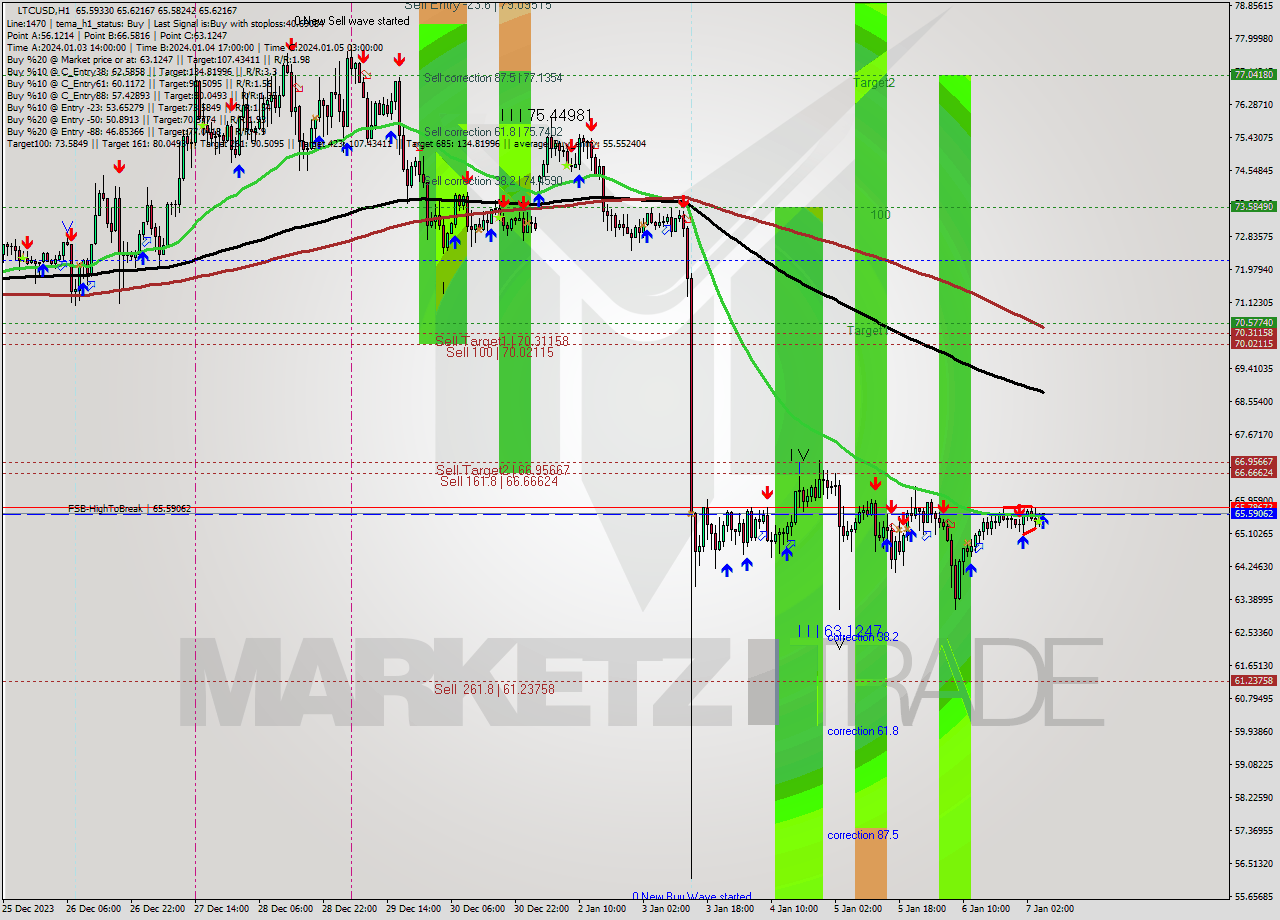Click the '100' label on green band
Image resolution: width=1280 pixels, height=920 pixels.
coord(880,215)
